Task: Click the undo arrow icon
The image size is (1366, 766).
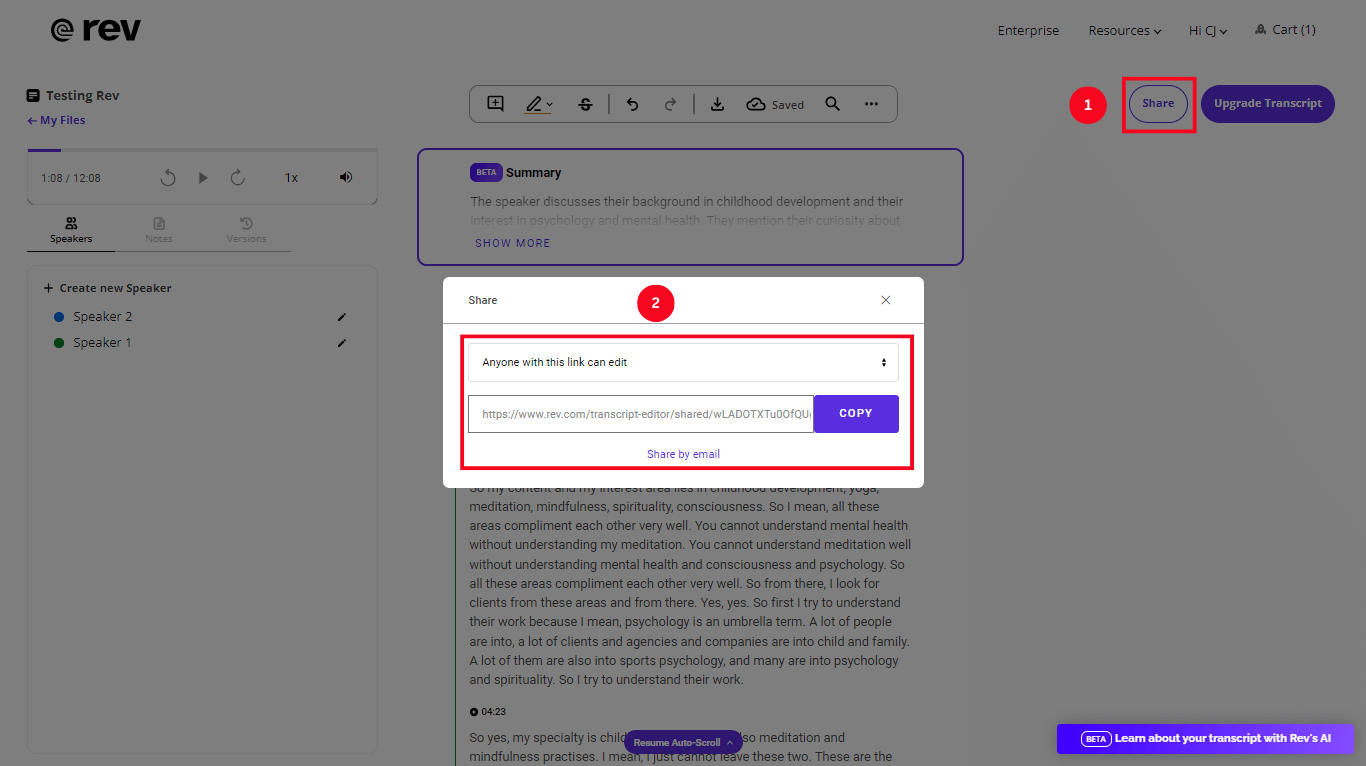Action: coord(632,104)
